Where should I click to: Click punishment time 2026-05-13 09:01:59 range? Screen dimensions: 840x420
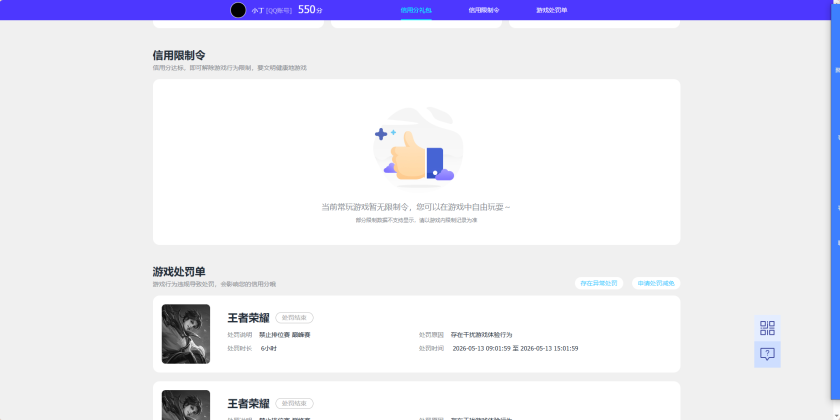[x=515, y=348]
